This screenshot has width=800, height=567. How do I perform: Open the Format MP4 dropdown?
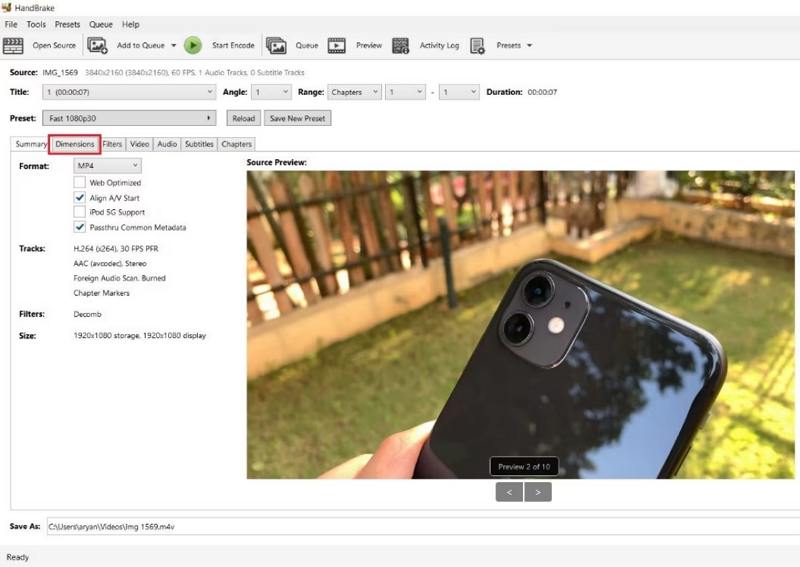(107, 166)
